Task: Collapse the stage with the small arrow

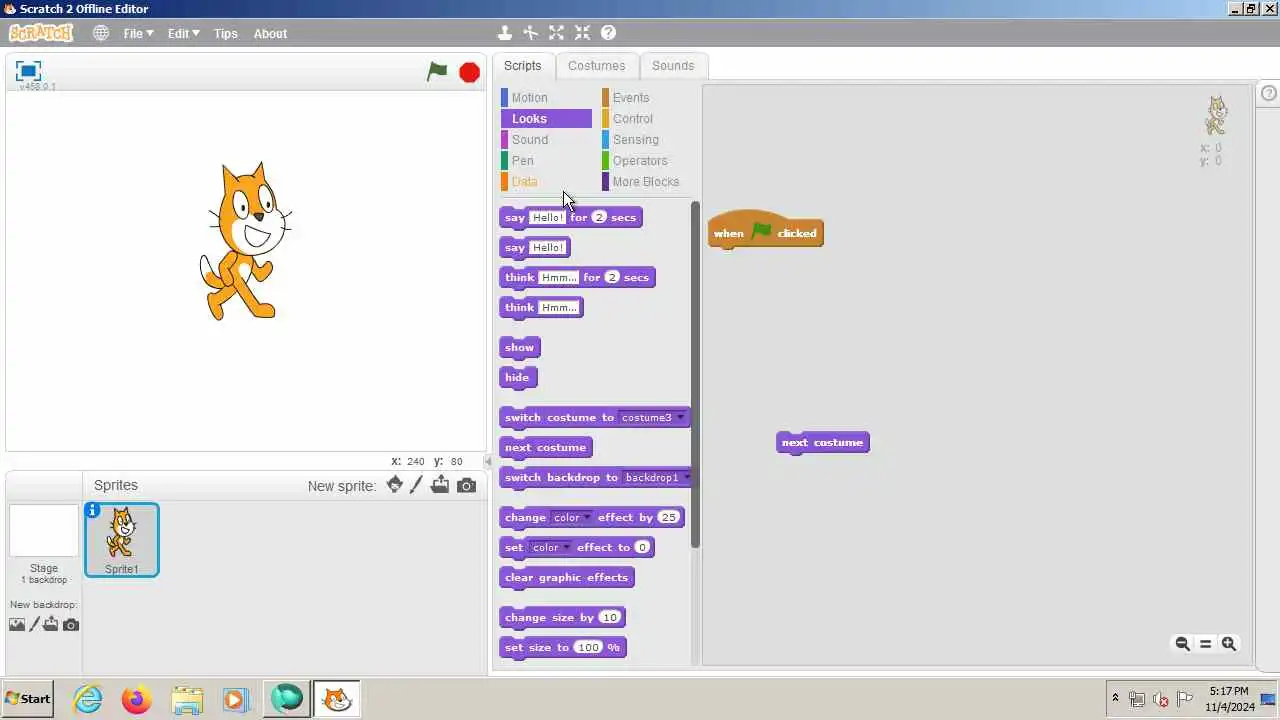Action: coord(489,461)
